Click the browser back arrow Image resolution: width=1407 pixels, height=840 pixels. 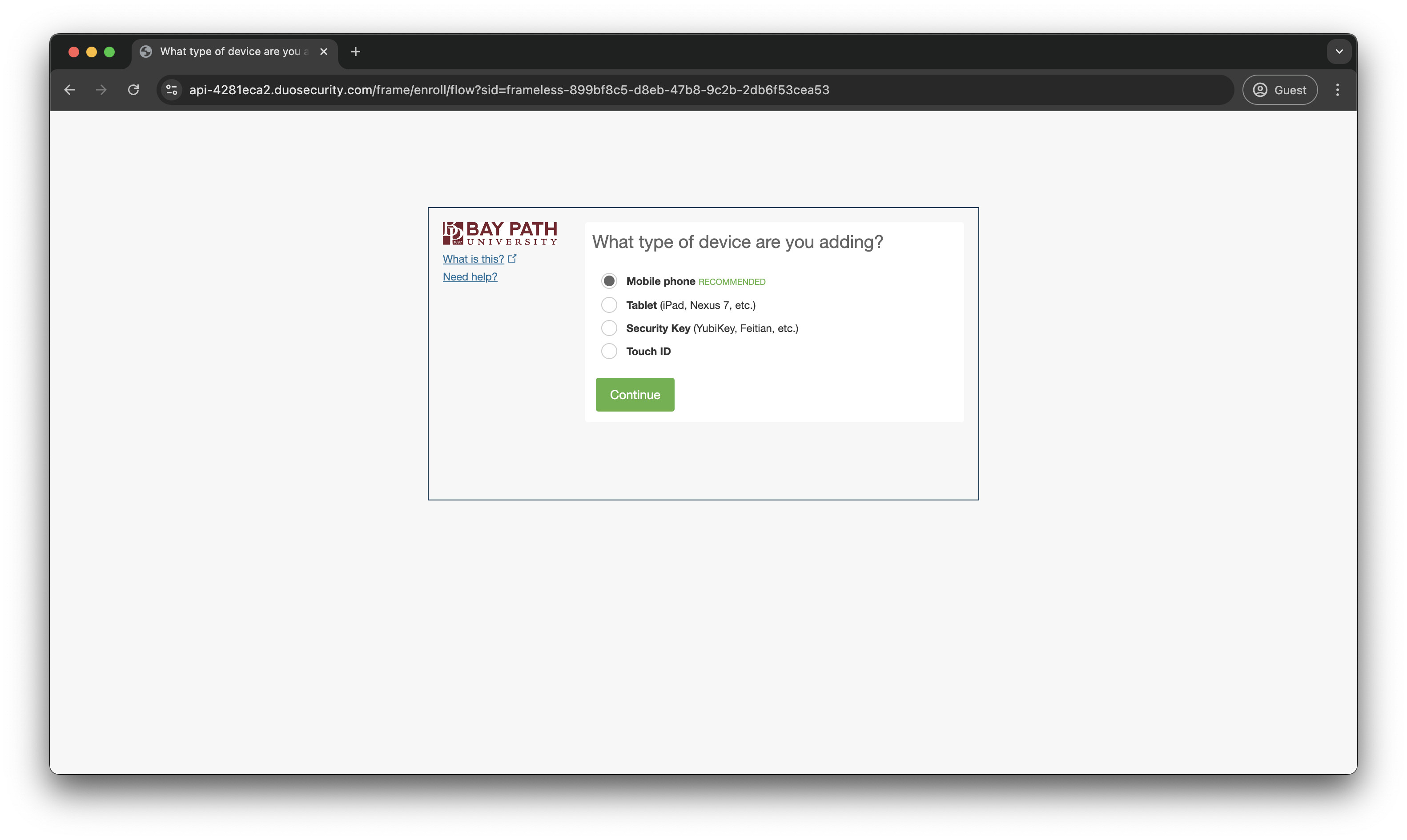[x=70, y=90]
